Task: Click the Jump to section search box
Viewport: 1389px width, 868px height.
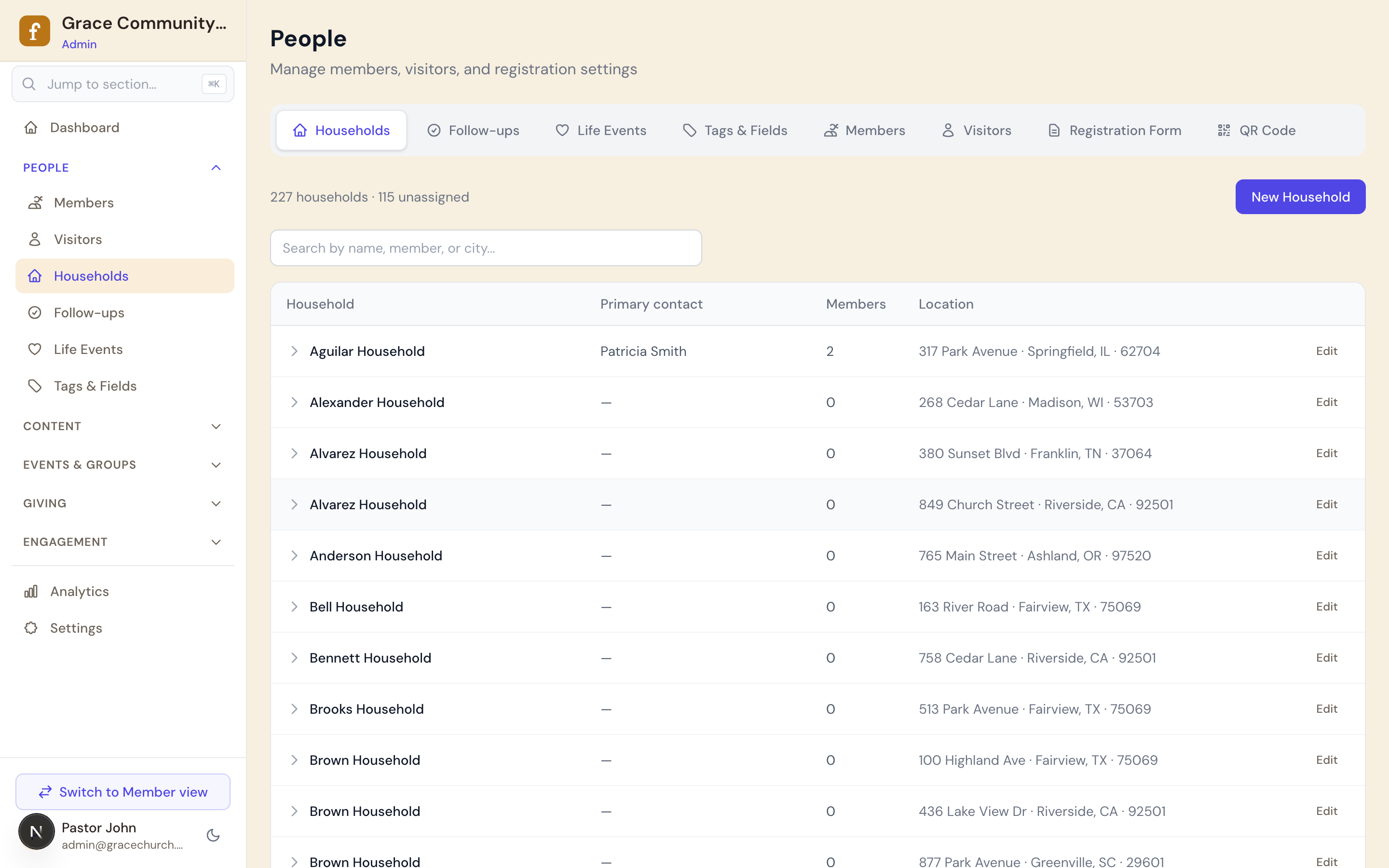Action: coord(123,84)
